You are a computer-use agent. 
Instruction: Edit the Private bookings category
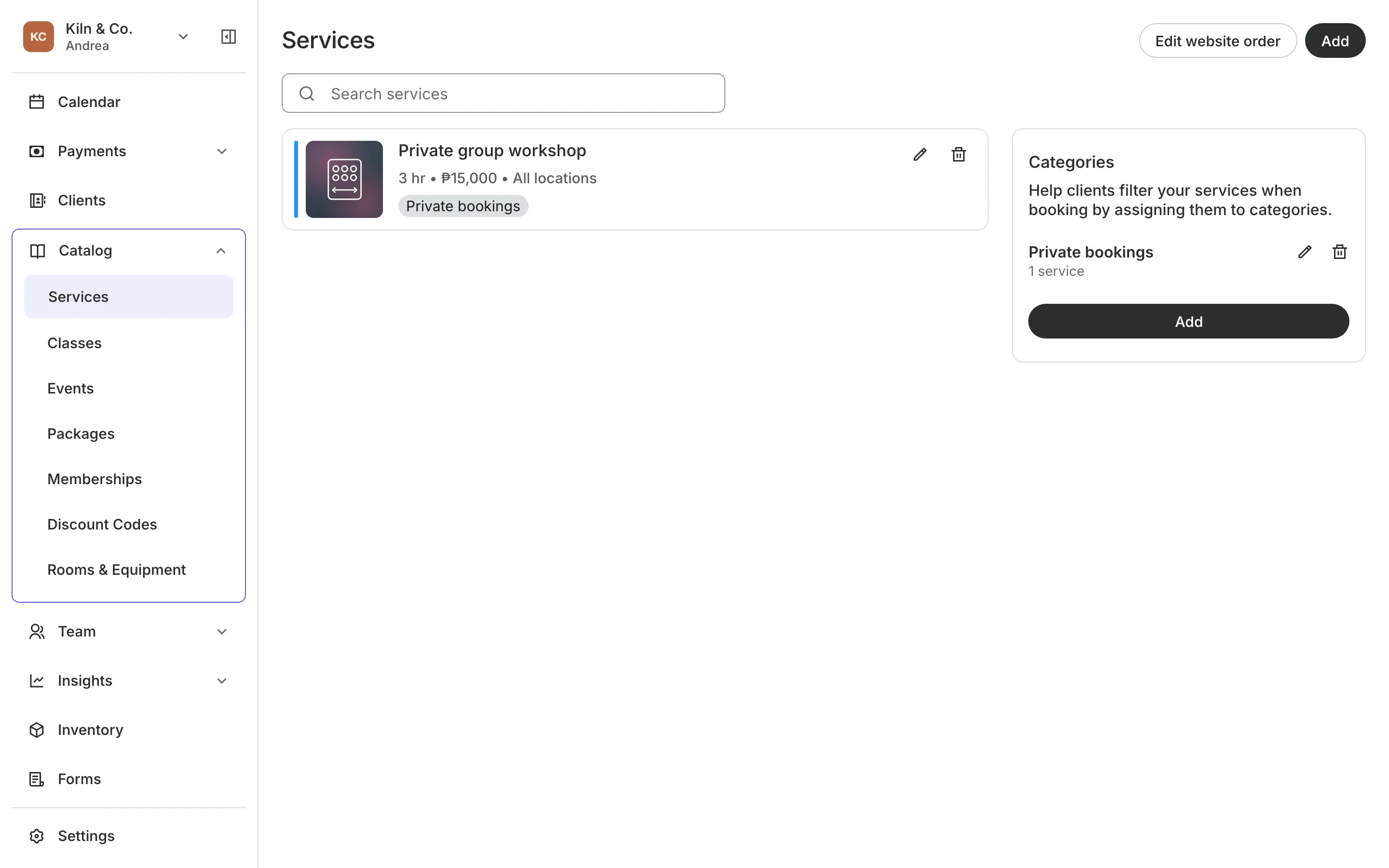1305,252
